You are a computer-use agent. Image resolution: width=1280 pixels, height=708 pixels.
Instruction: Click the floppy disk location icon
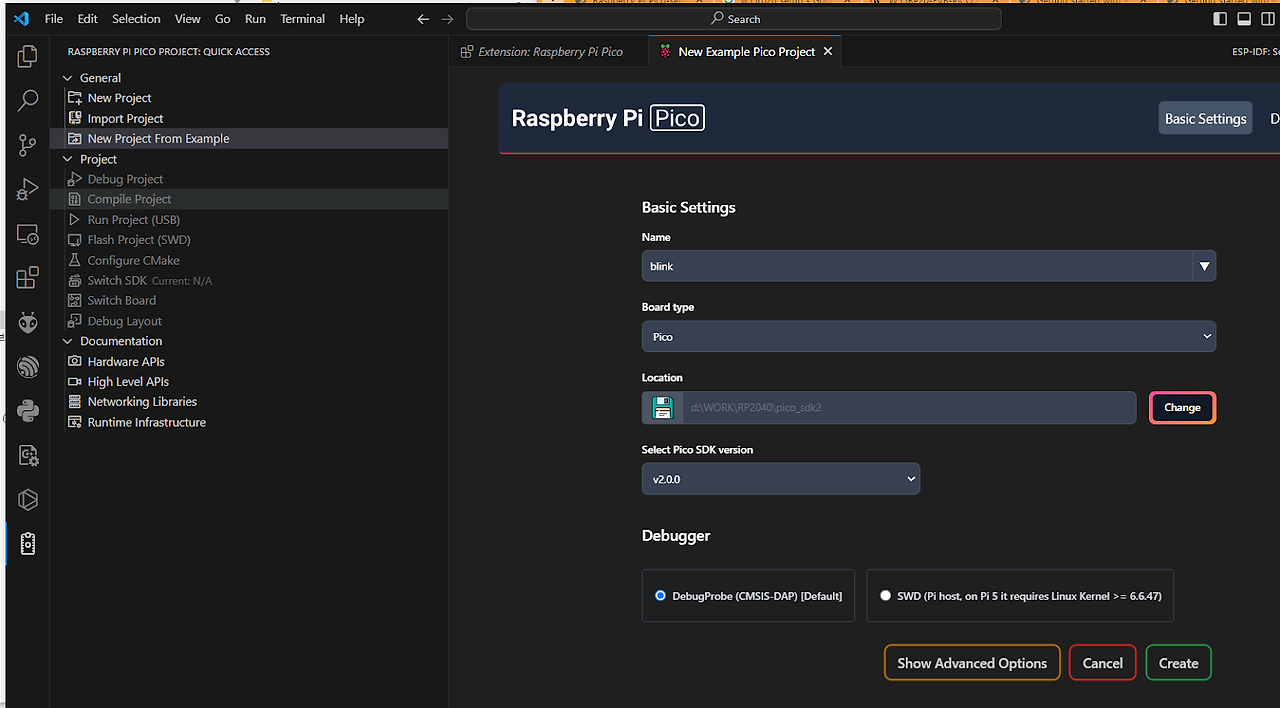click(x=662, y=407)
